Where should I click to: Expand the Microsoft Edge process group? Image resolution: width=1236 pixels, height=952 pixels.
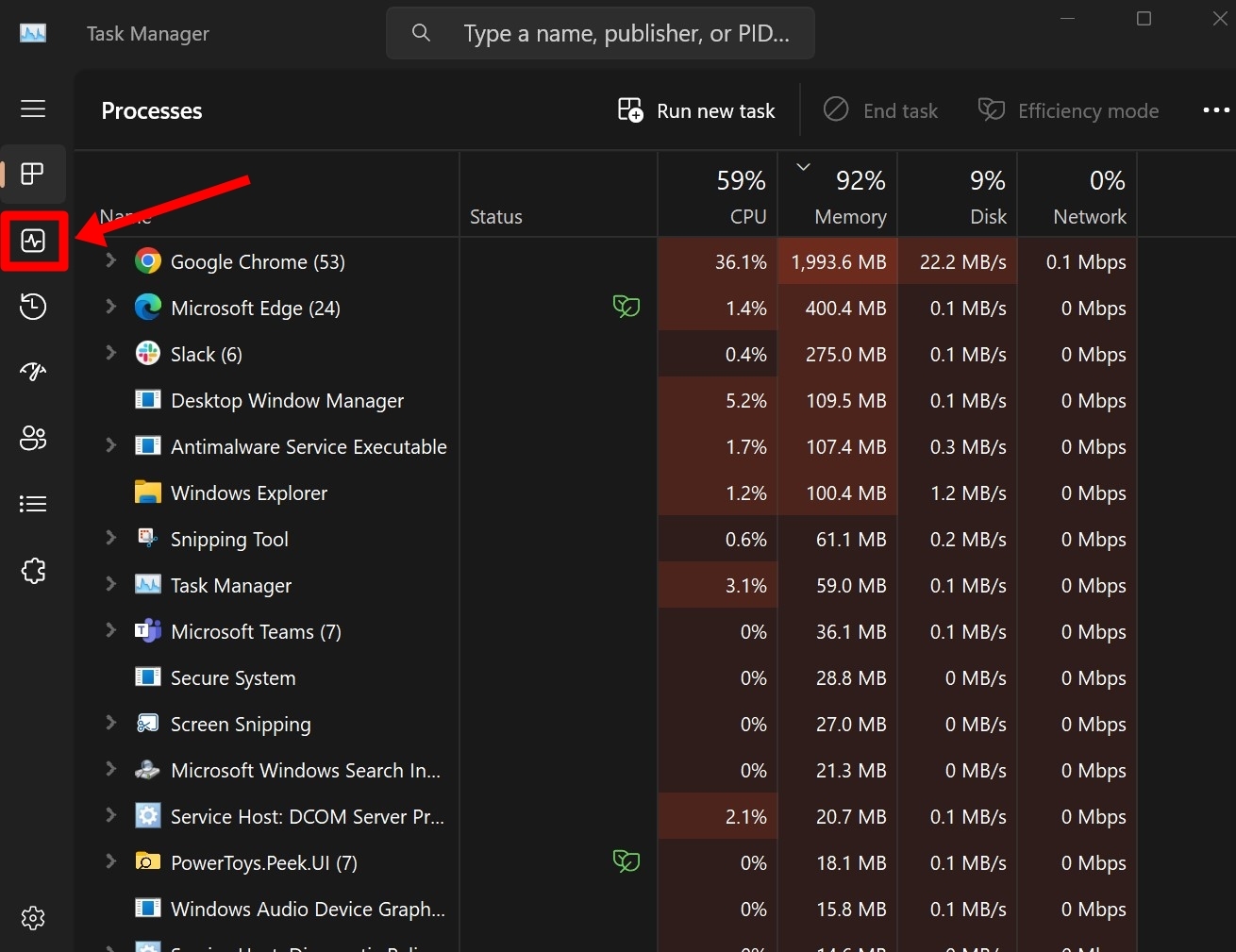pos(110,307)
